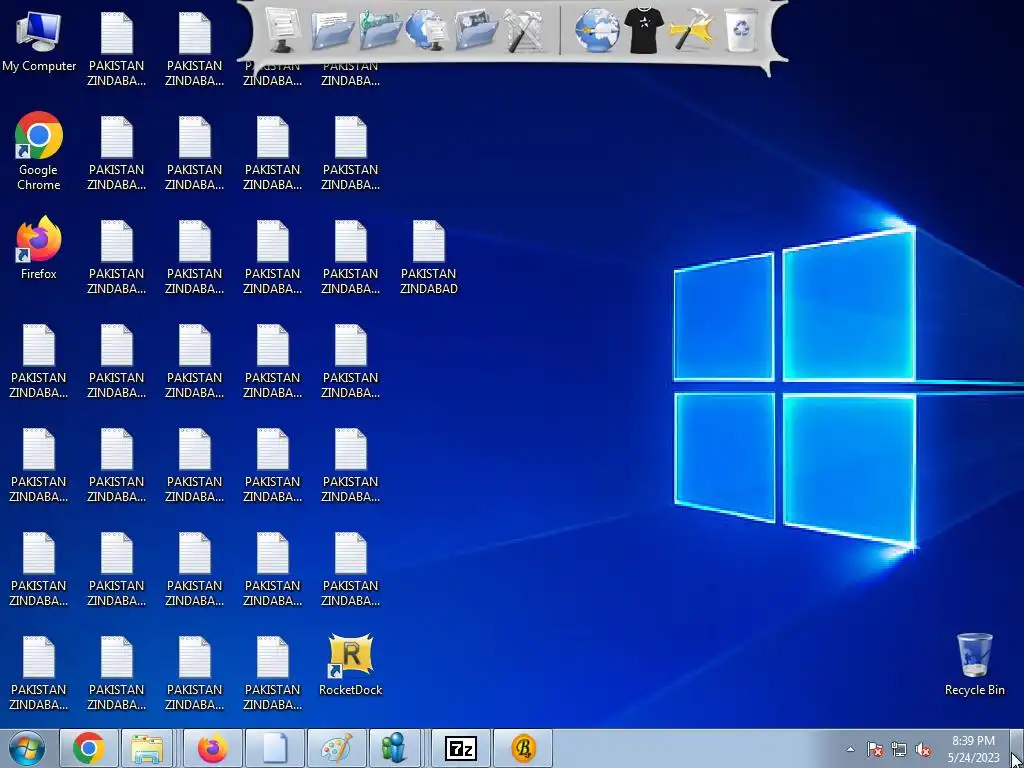Open the network status tray icon
Viewport: 1024px width, 768px height.
(899, 749)
